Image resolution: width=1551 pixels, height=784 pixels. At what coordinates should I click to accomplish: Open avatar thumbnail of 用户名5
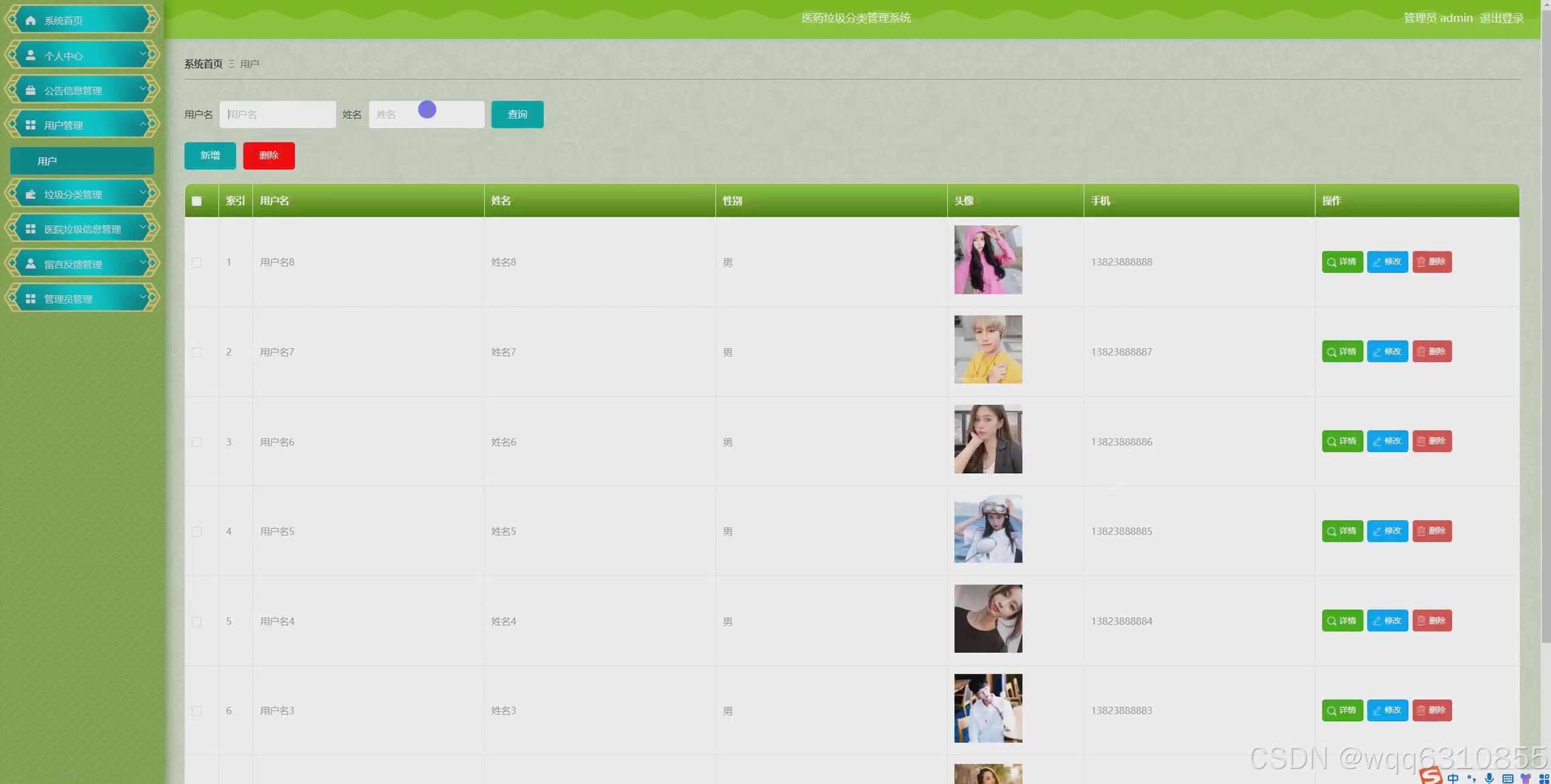click(988, 529)
